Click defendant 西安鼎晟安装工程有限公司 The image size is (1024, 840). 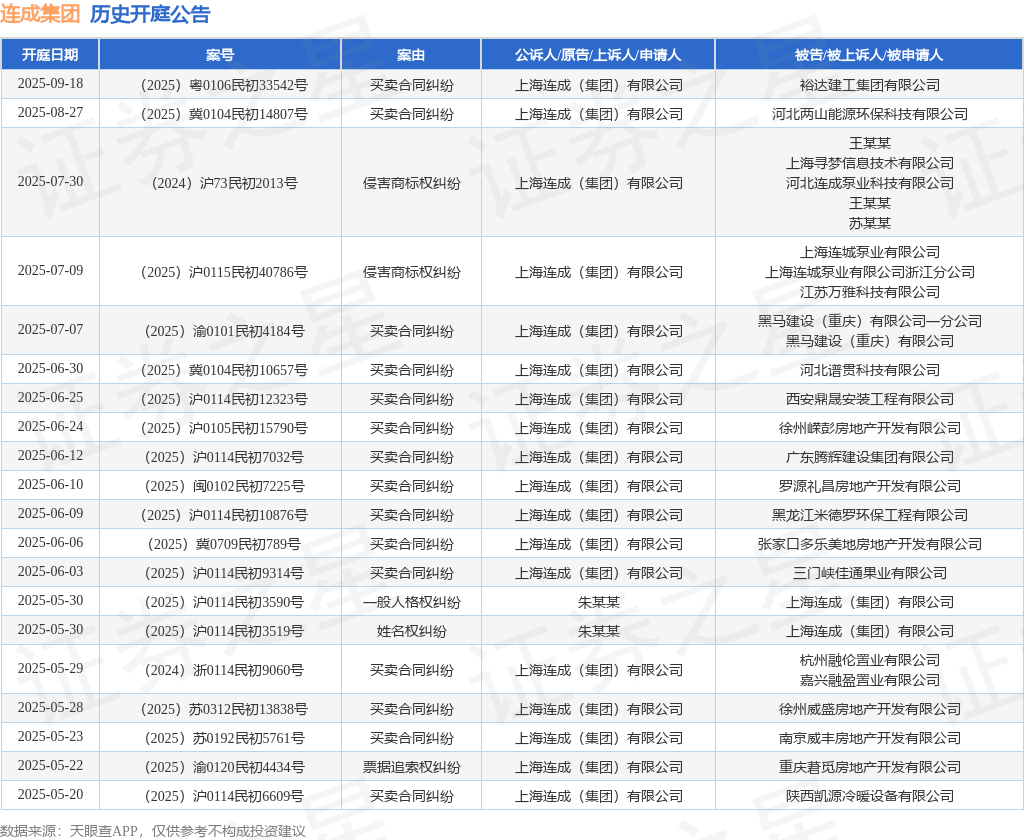tap(869, 399)
